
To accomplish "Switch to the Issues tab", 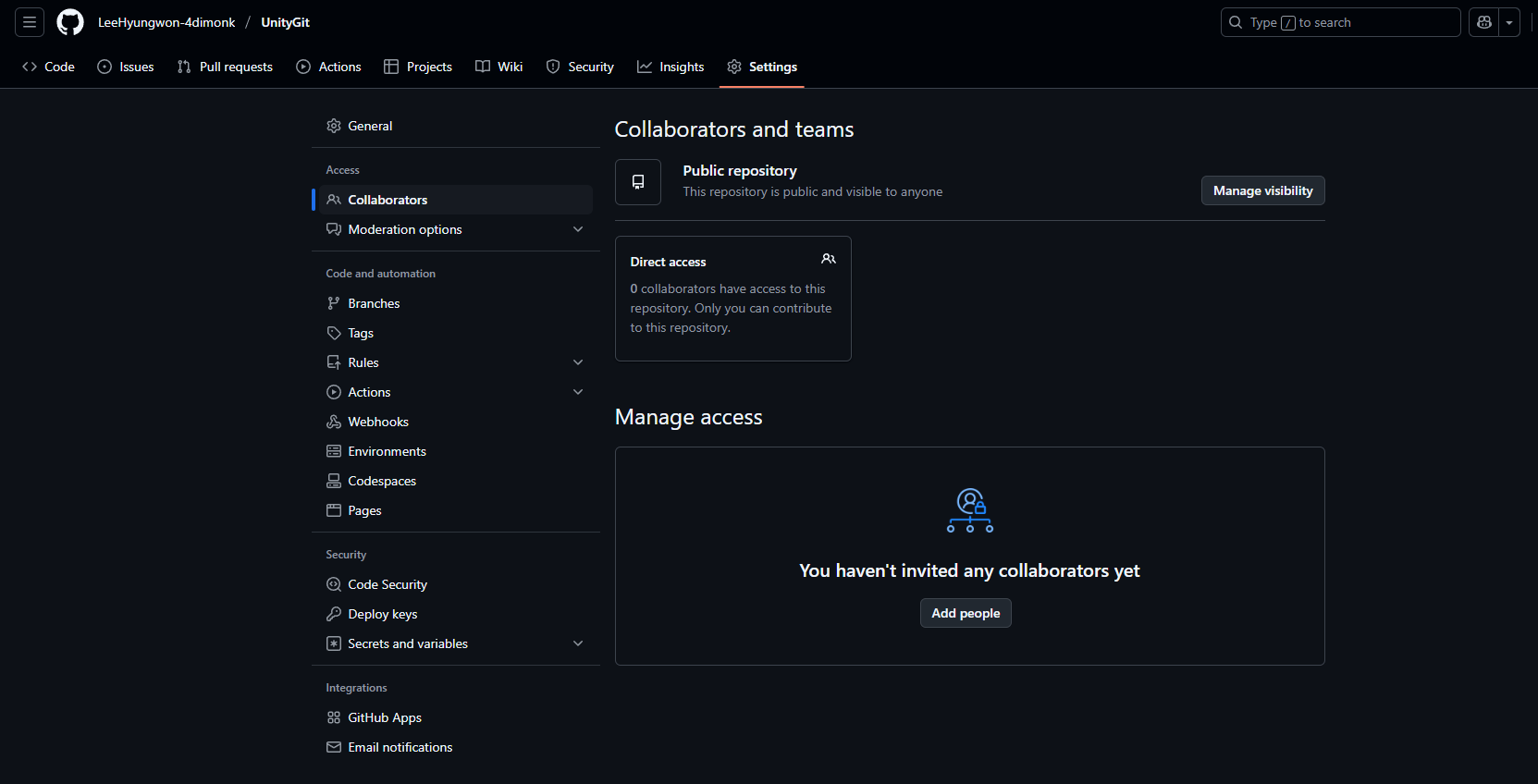I will (x=126, y=67).
